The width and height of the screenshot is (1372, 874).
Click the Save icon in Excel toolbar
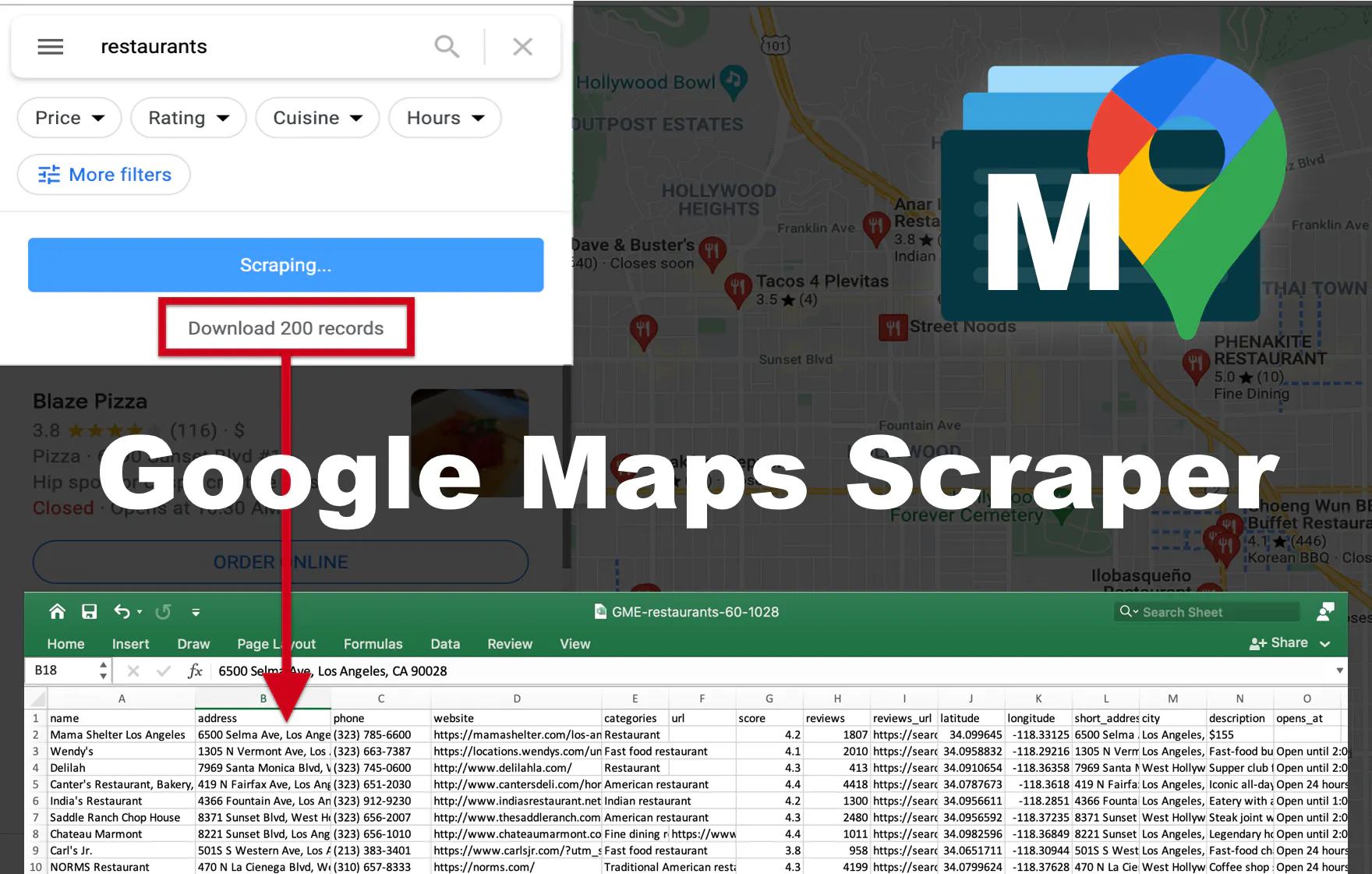click(90, 612)
